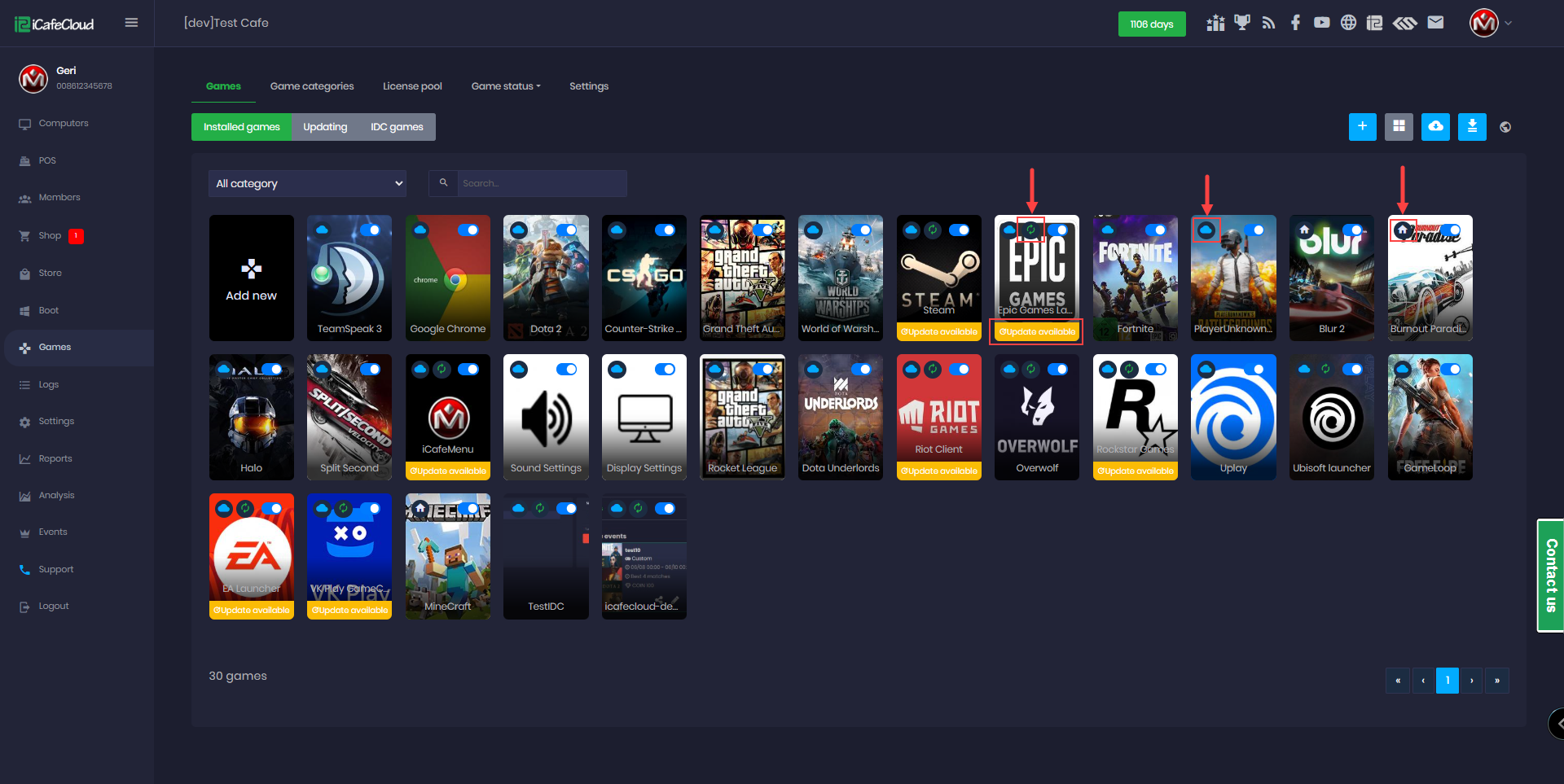The width and height of the screenshot is (1564, 784).
Task: Click the Facebook icon in top bar
Action: [x=1295, y=23]
